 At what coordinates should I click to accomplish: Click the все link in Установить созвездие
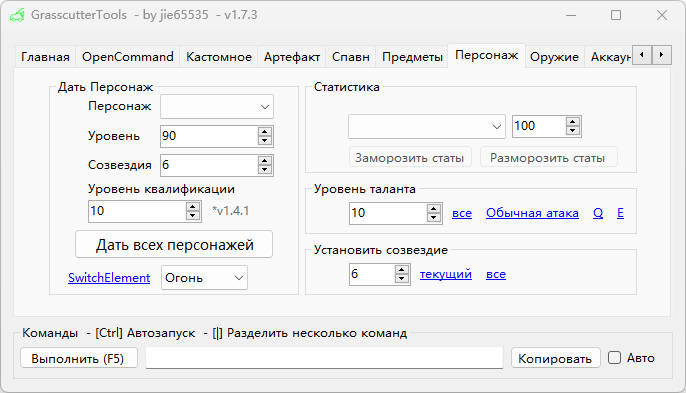coord(496,274)
